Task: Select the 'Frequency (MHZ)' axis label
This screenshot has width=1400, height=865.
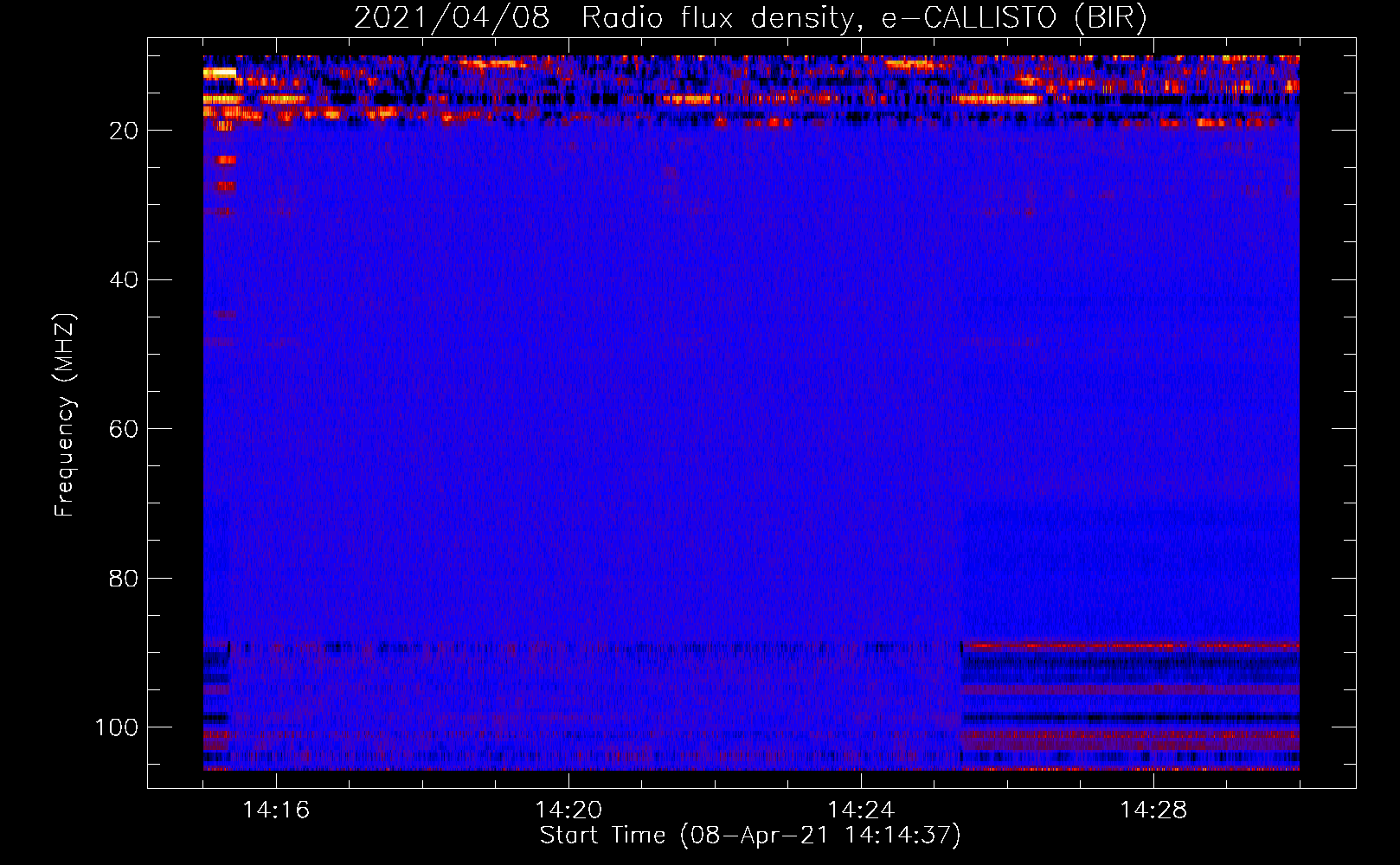Action: click(65, 414)
